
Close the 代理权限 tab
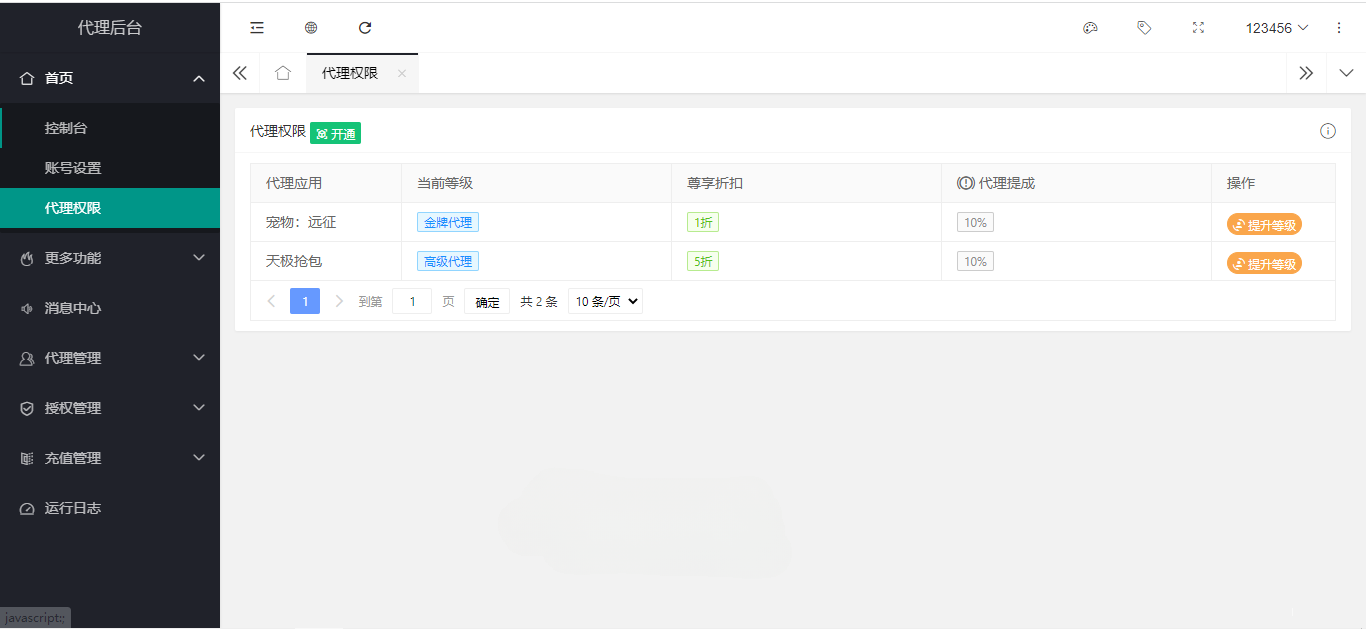(x=402, y=73)
